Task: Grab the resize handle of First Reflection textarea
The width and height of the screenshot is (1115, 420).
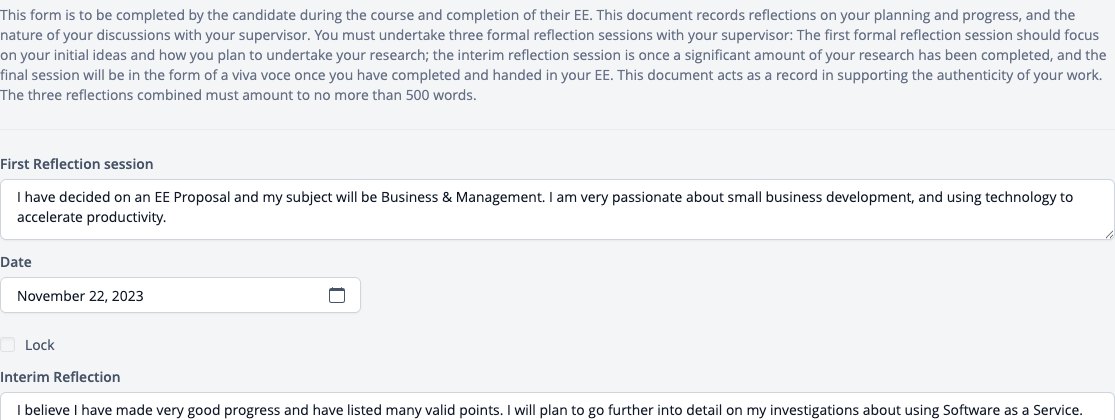Action: point(1109,234)
